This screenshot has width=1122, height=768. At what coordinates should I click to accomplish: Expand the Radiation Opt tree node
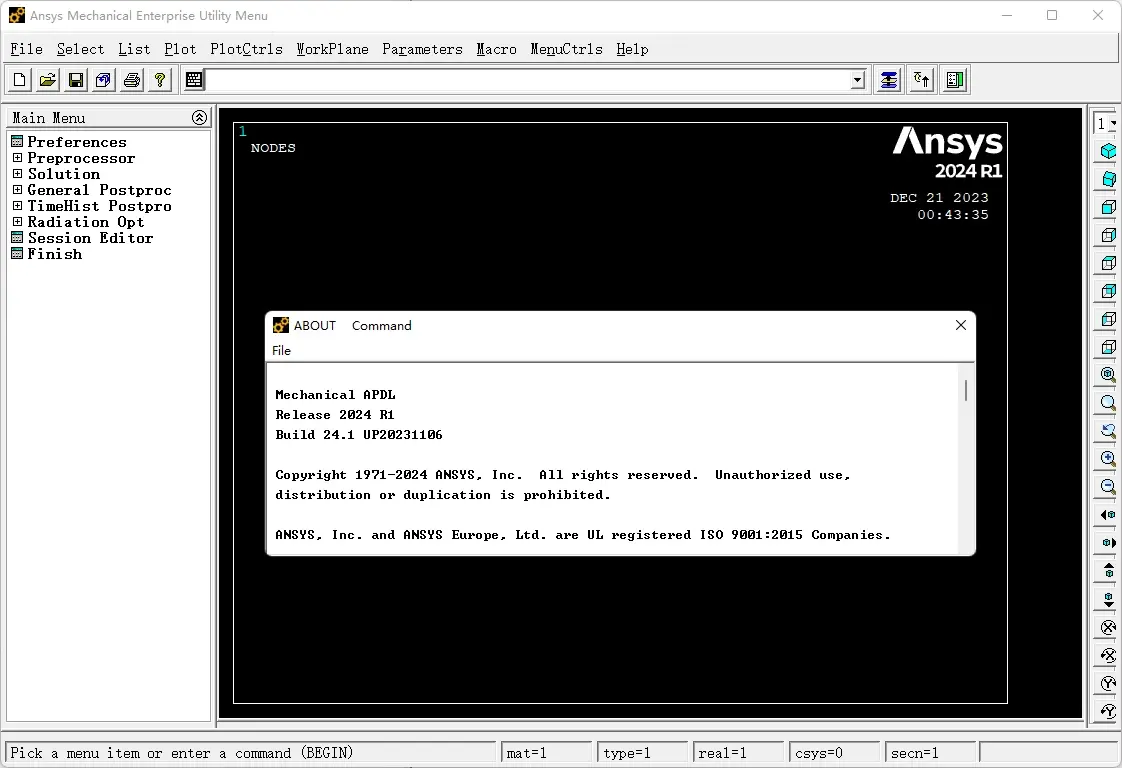click(17, 221)
